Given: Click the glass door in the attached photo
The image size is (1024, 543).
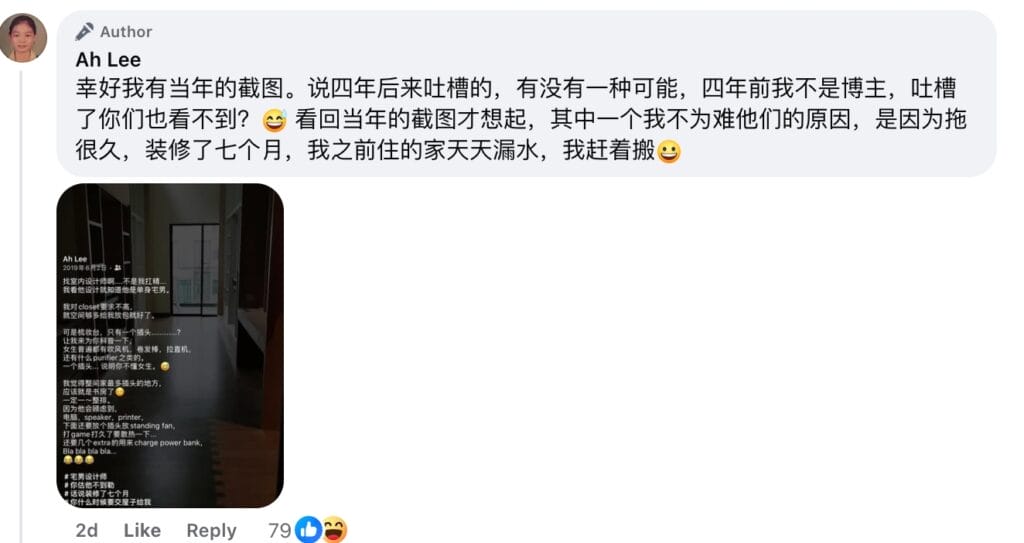Looking at the screenshot, I should coord(195,270).
